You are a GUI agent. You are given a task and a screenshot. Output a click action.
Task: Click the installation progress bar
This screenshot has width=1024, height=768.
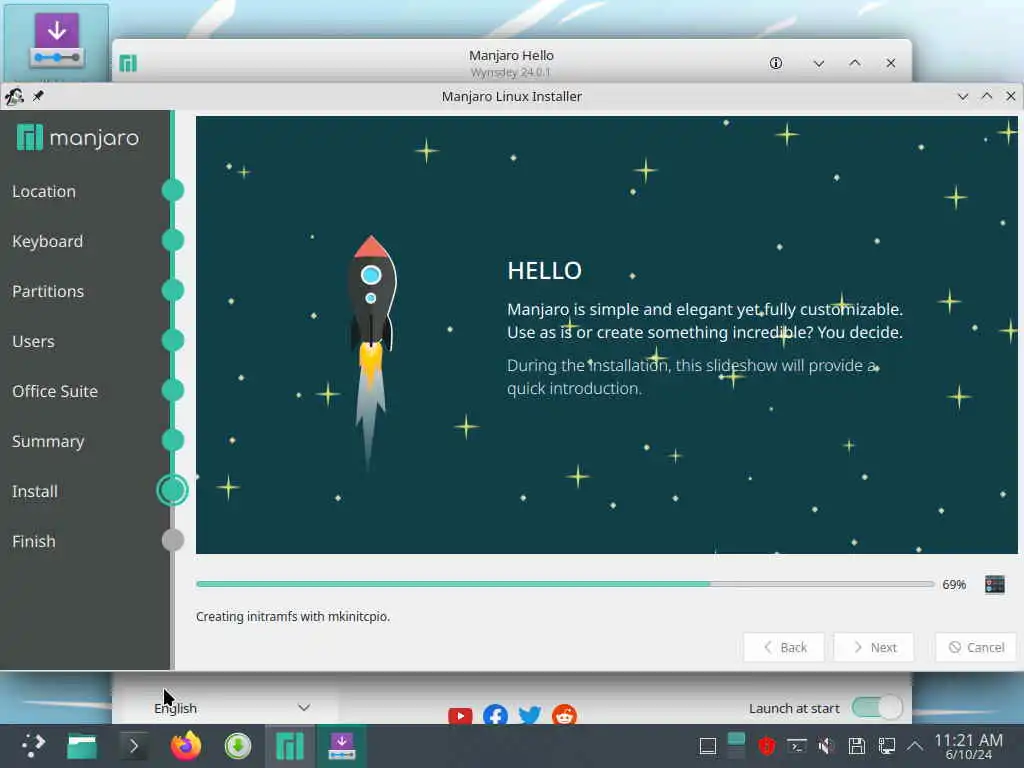click(565, 584)
